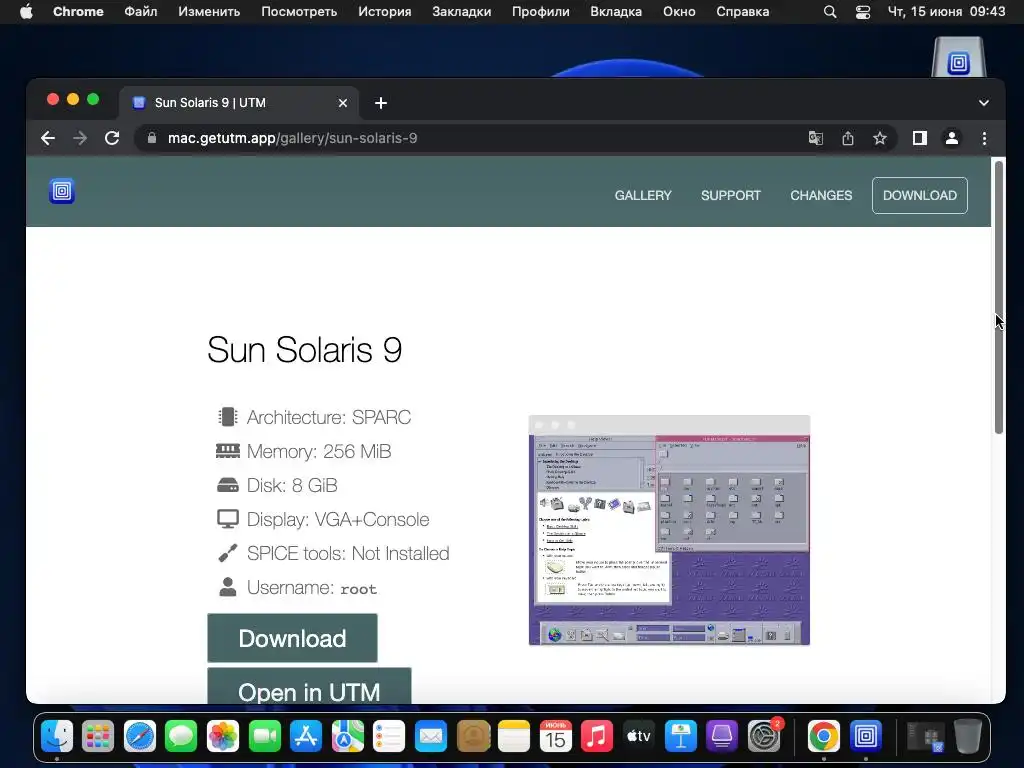Image resolution: width=1024 pixels, height=768 pixels.
Task: Click the lock icon in address bar
Action: coord(152,138)
